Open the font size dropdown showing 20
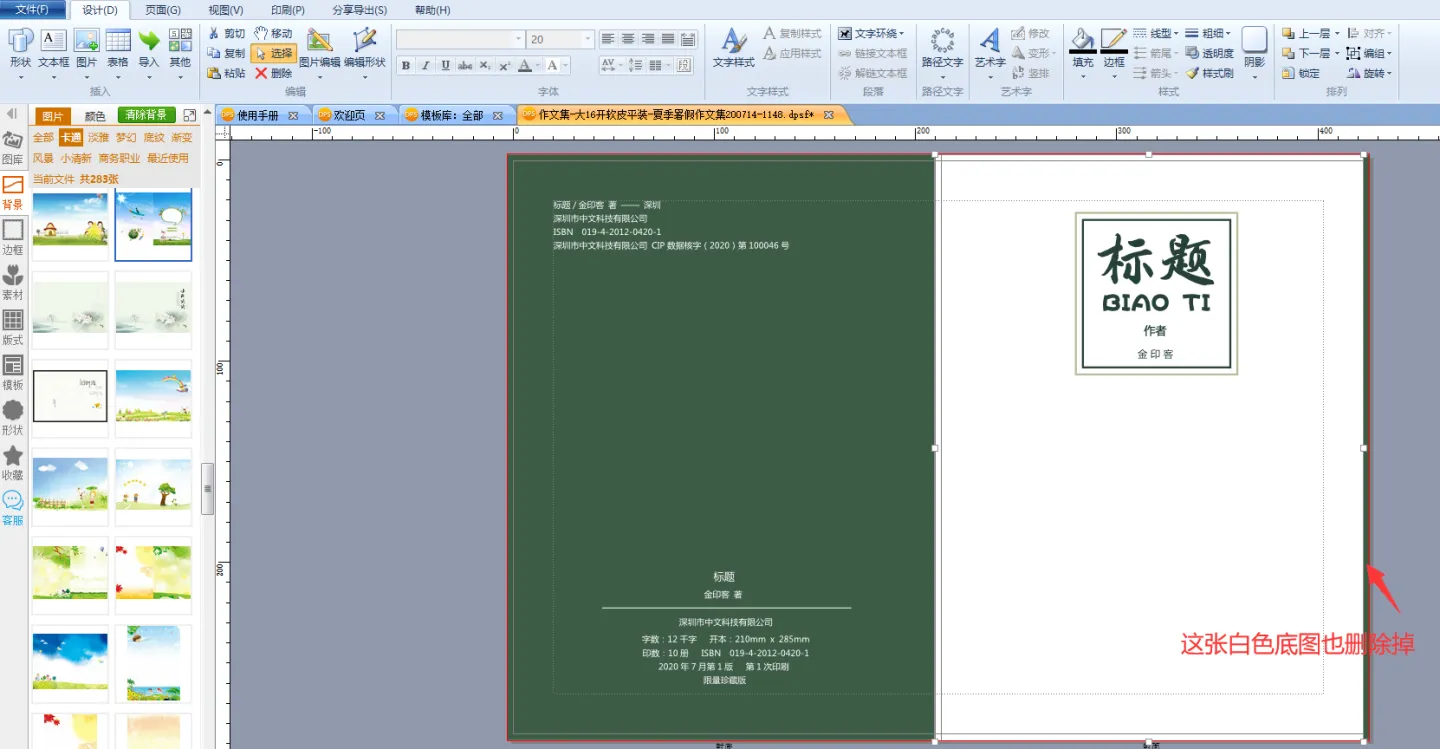This screenshot has height=749, width=1440. point(587,39)
